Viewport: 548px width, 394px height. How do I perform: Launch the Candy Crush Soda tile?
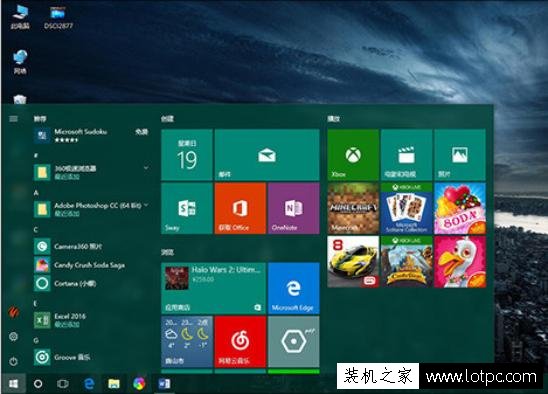460,208
